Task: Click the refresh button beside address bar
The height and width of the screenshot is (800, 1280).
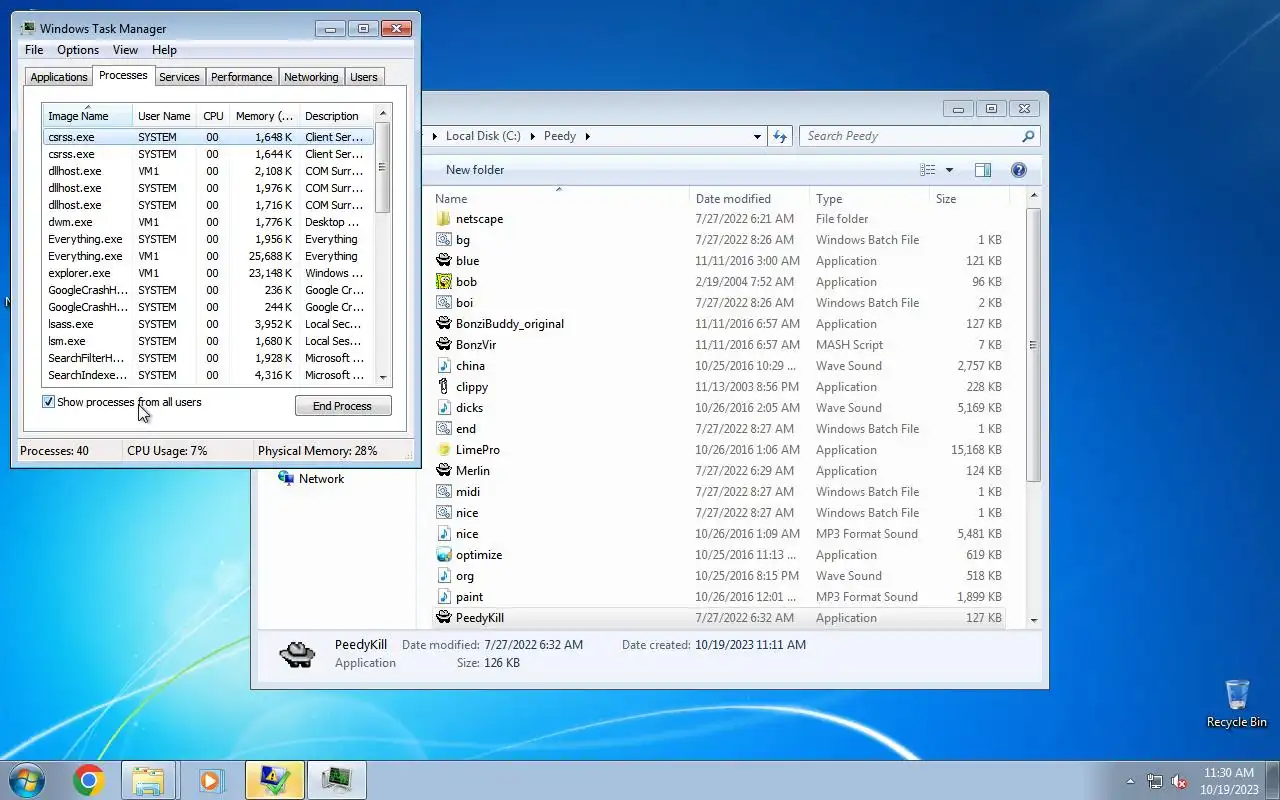Action: coord(780,136)
